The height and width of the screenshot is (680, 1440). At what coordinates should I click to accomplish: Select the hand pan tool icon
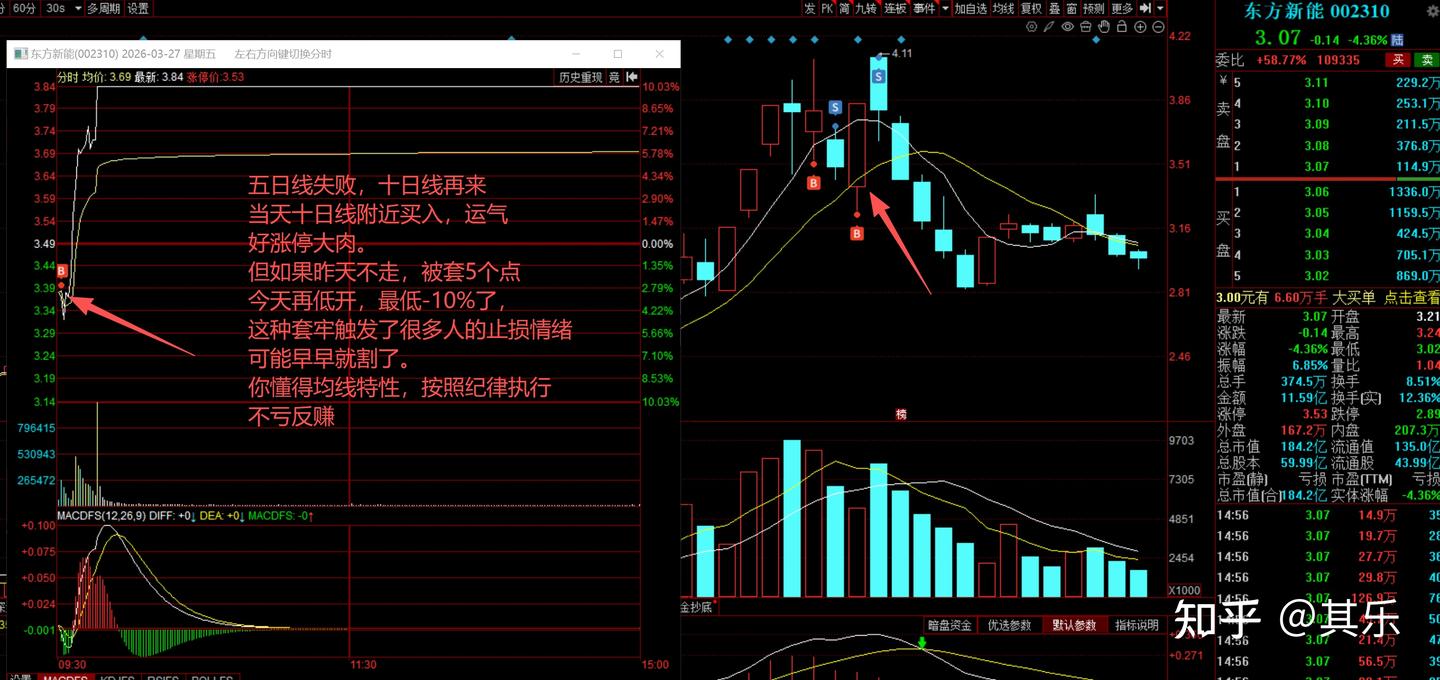[x=1104, y=27]
